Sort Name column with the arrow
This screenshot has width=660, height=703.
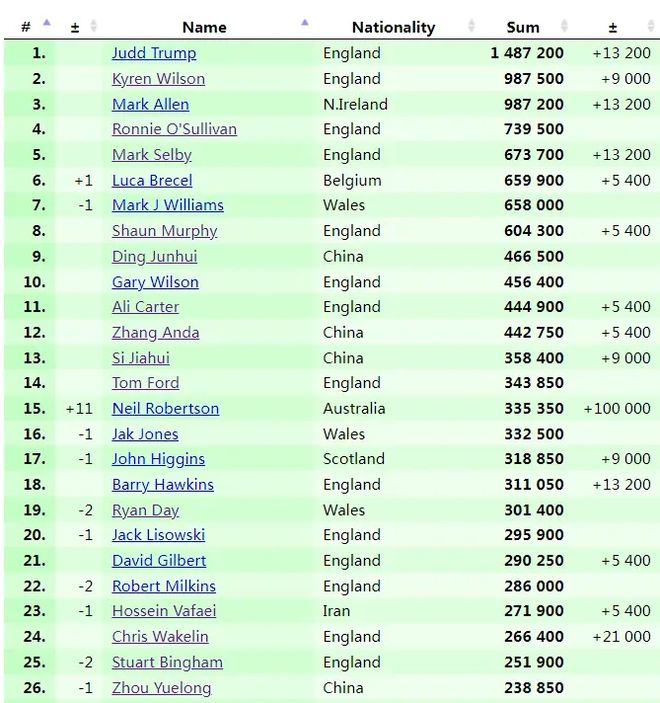(x=305, y=22)
